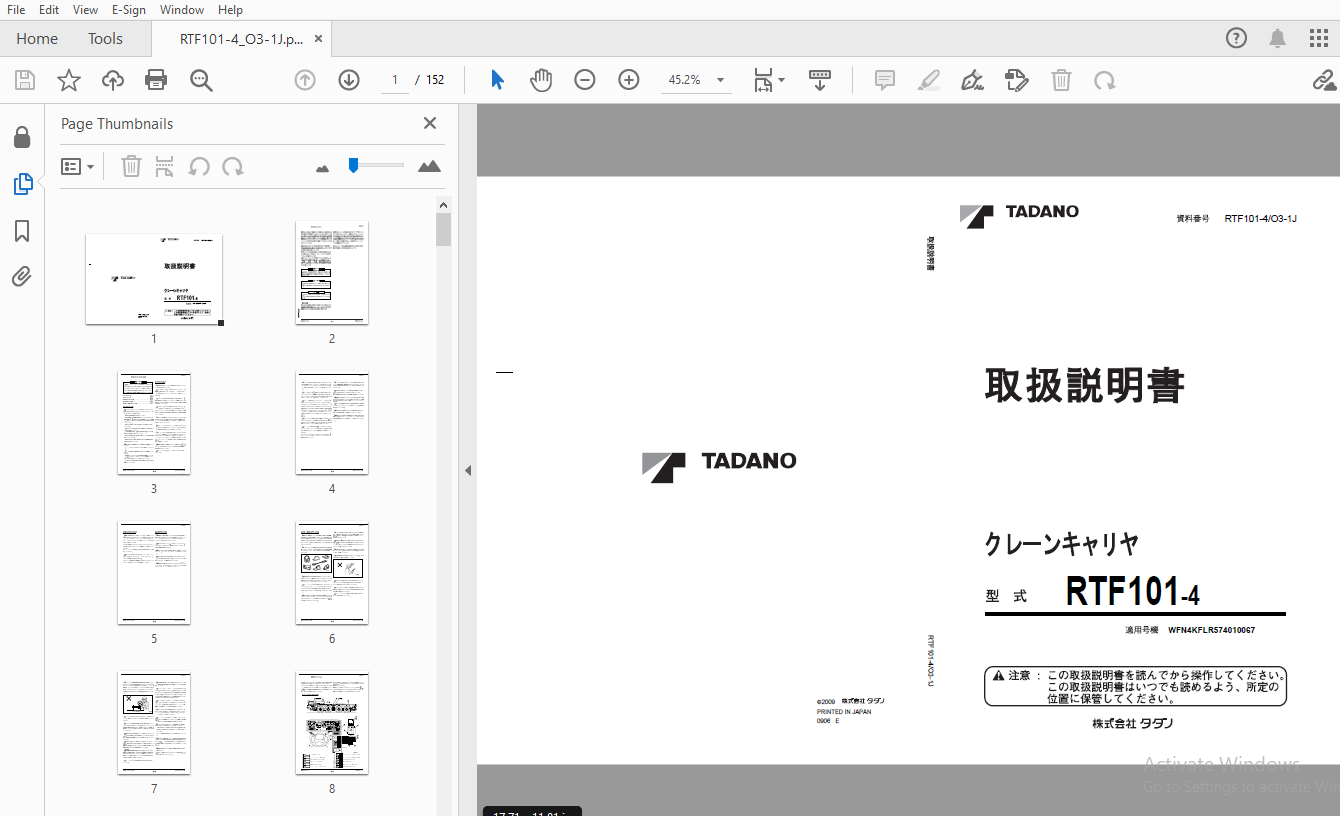Zoom in with plus icon
This screenshot has width=1340, height=816.
pos(629,80)
